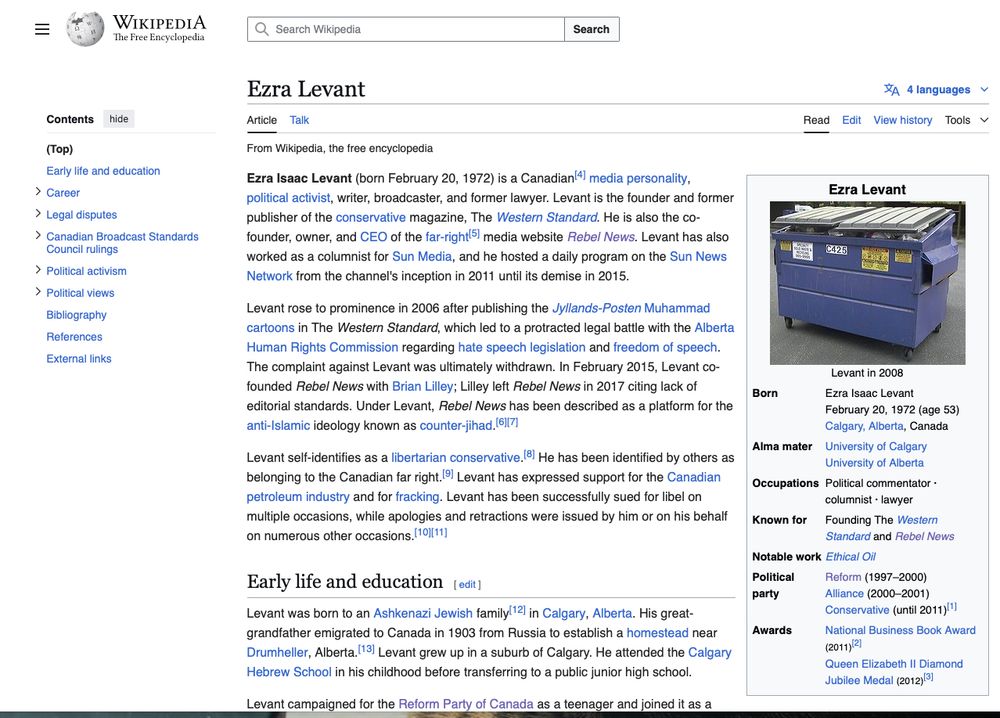Open the libertarian conservative link

point(455,458)
